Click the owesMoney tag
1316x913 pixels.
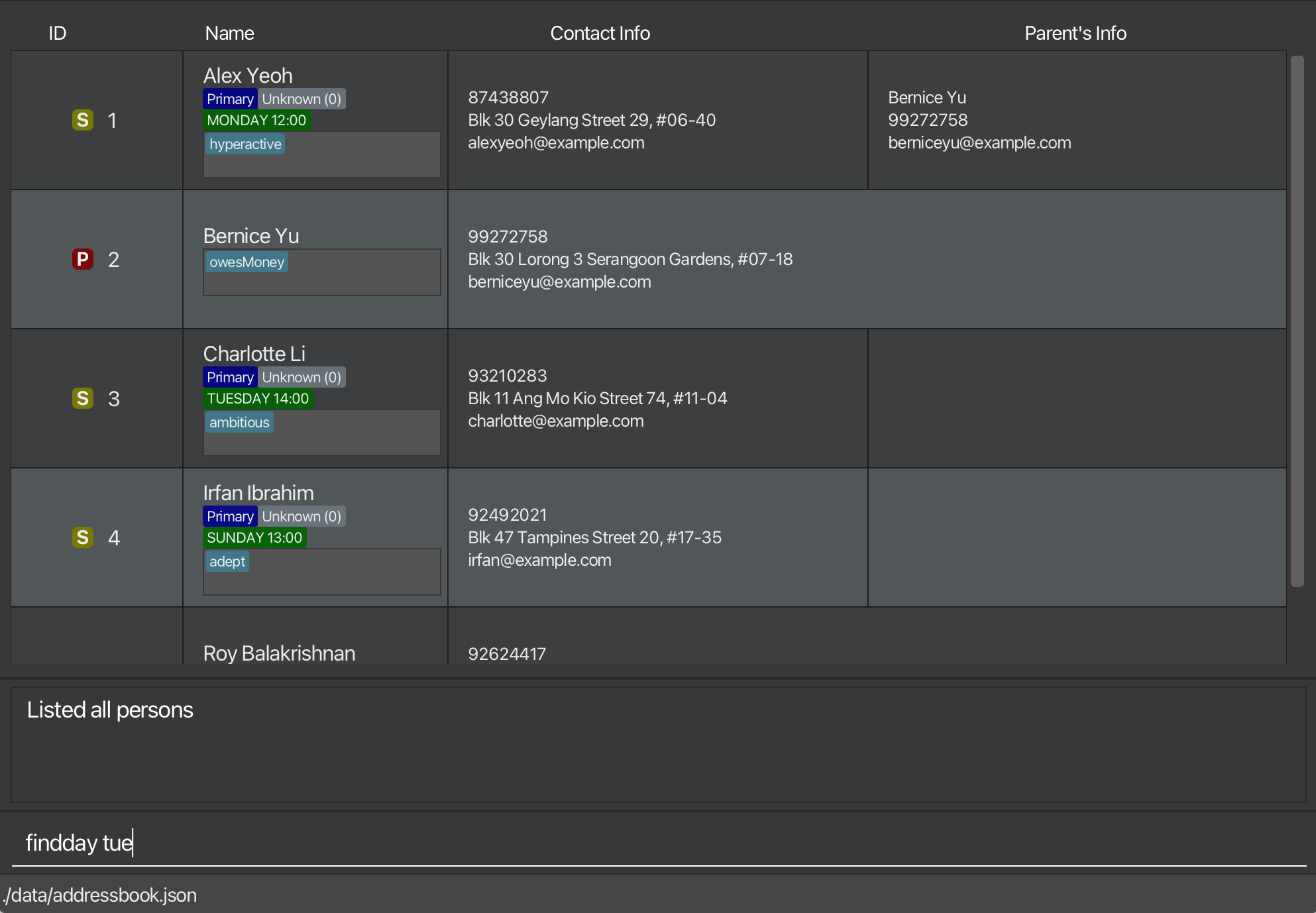pos(247,262)
